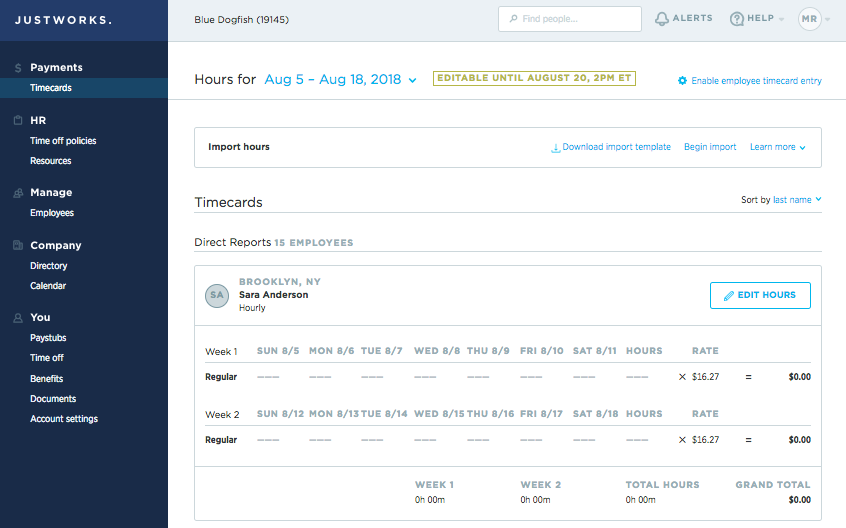Viewport: 846px width, 528px height.
Task: Click the Edit Hours button
Action: click(760, 296)
